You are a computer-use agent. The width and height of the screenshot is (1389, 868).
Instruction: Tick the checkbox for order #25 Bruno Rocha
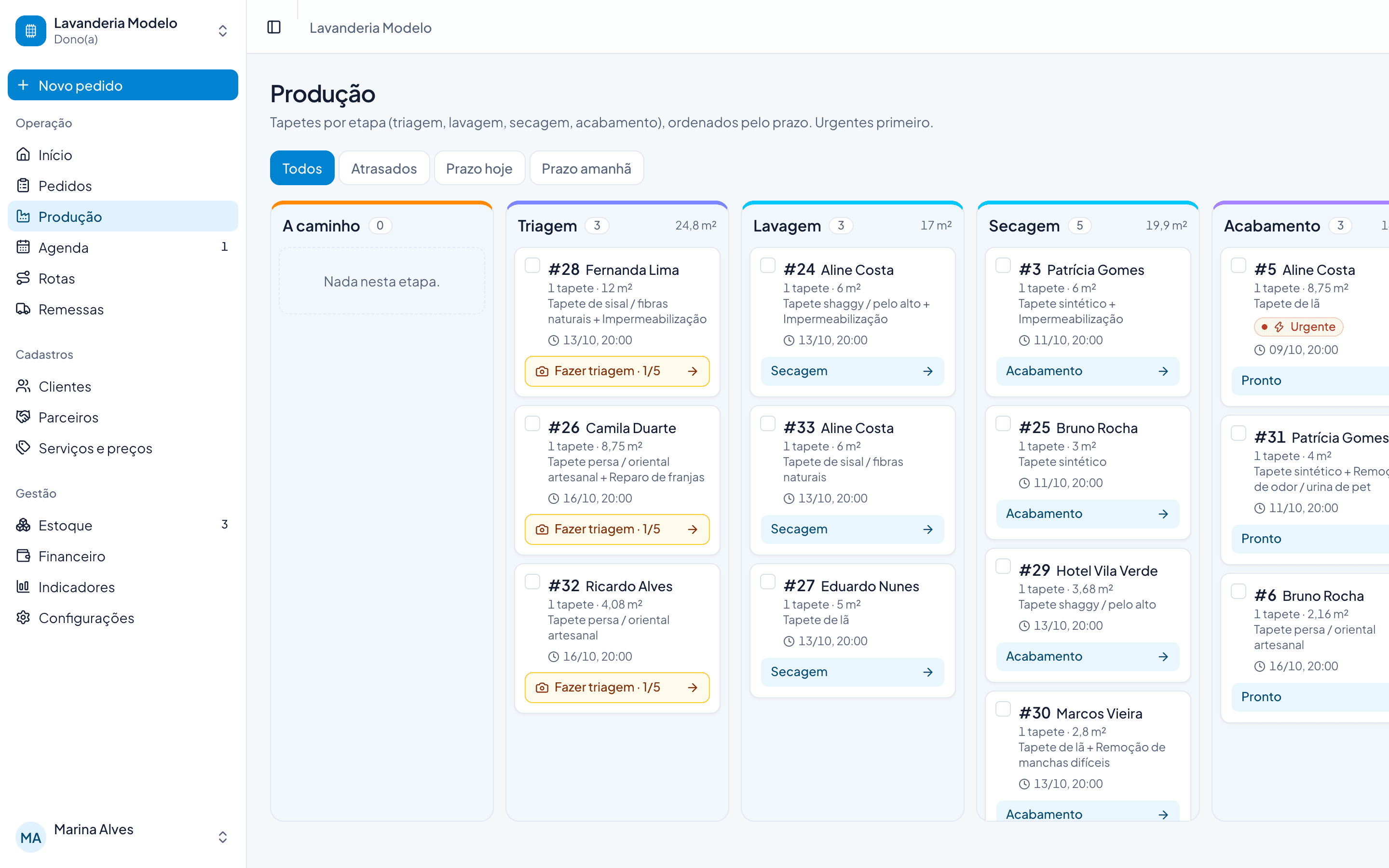coord(1003,424)
